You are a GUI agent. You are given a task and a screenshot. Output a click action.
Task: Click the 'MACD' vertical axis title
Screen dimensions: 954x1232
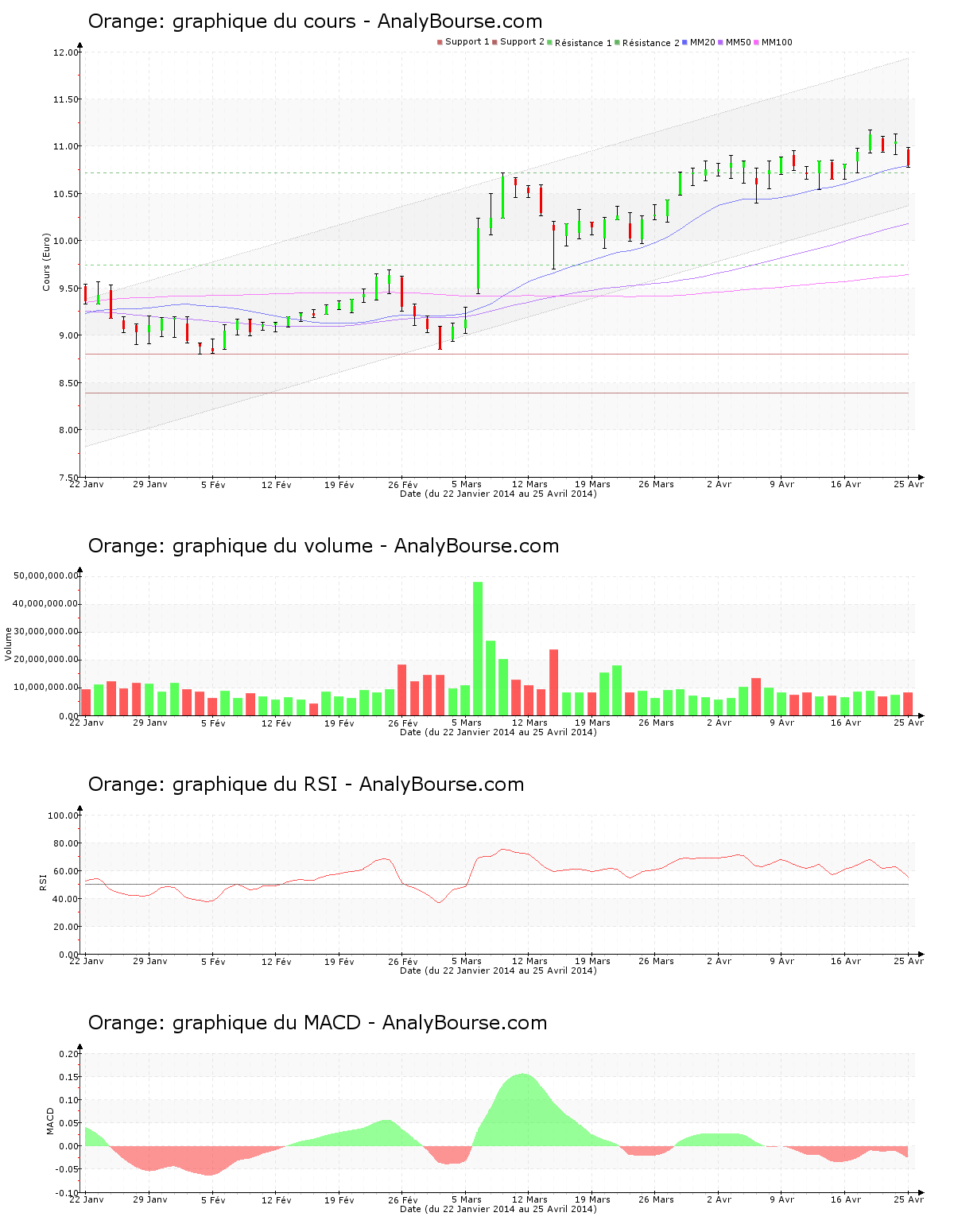click(50, 1121)
